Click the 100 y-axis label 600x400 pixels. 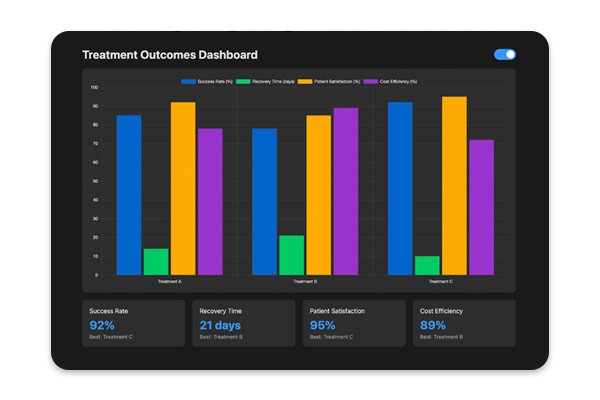click(x=94, y=87)
